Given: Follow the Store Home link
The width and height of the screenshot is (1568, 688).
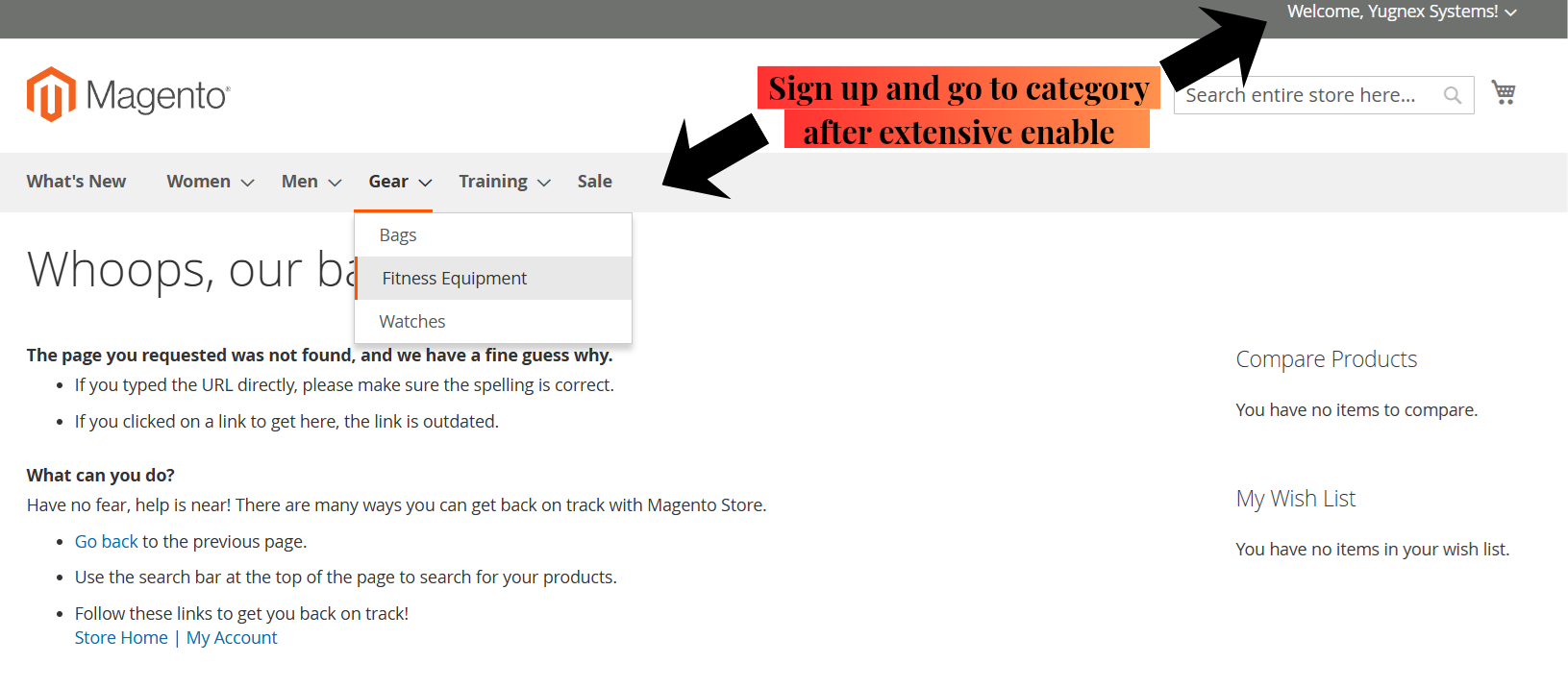Looking at the screenshot, I should point(121,638).
